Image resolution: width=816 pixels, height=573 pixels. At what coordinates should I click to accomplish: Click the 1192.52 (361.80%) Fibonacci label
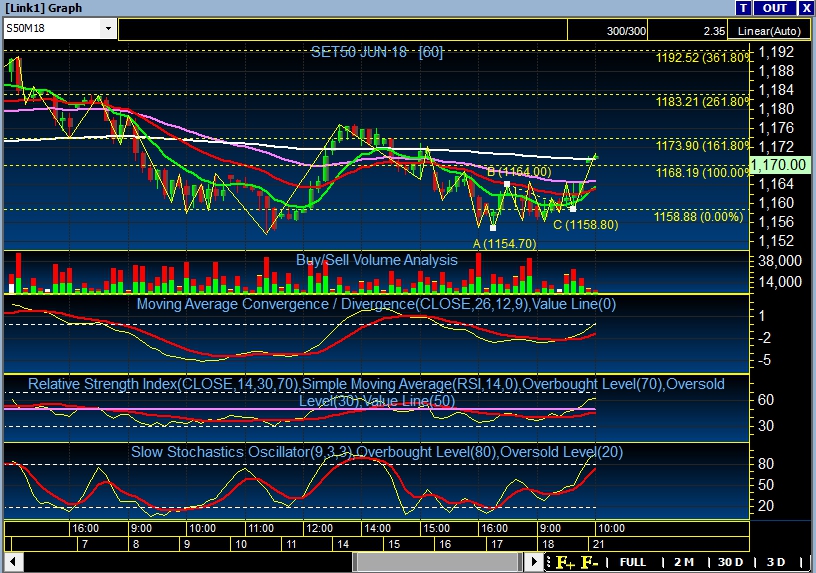tap(703, 57)
